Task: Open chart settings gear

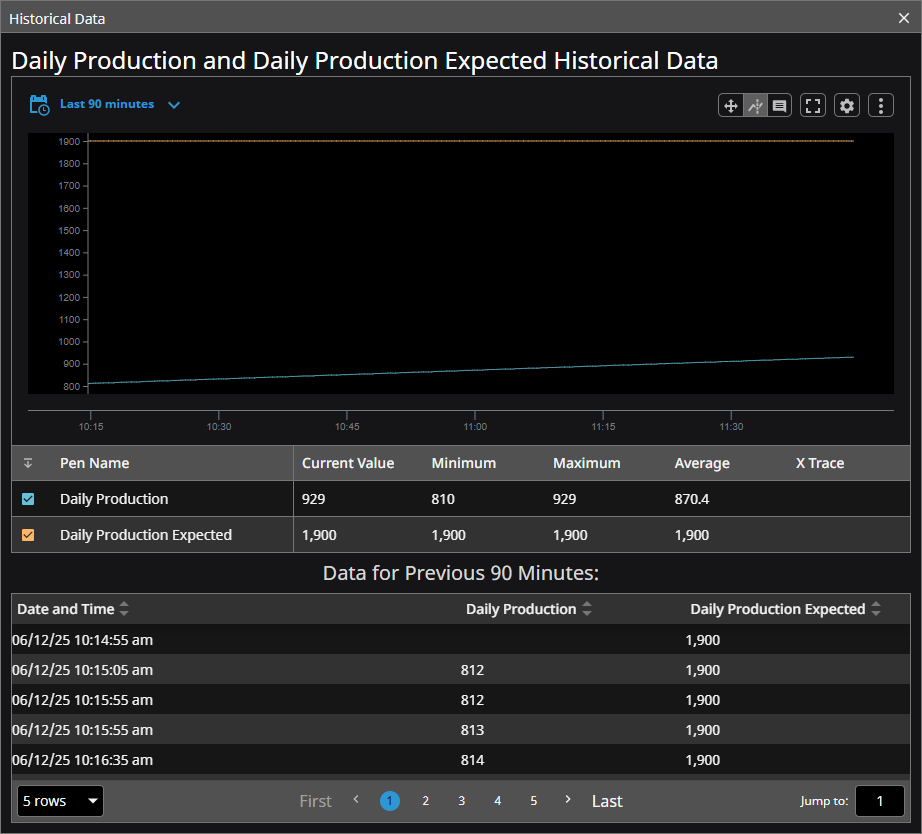Action: click(x=847, y=105)
